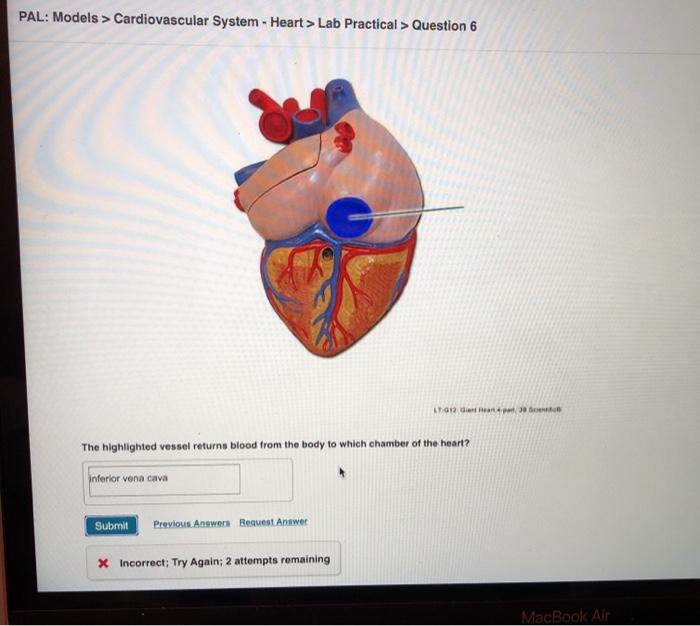The image size is (700, 626).
Task: Select the Question 6 breadcrumb
Action: coord(444,26)
